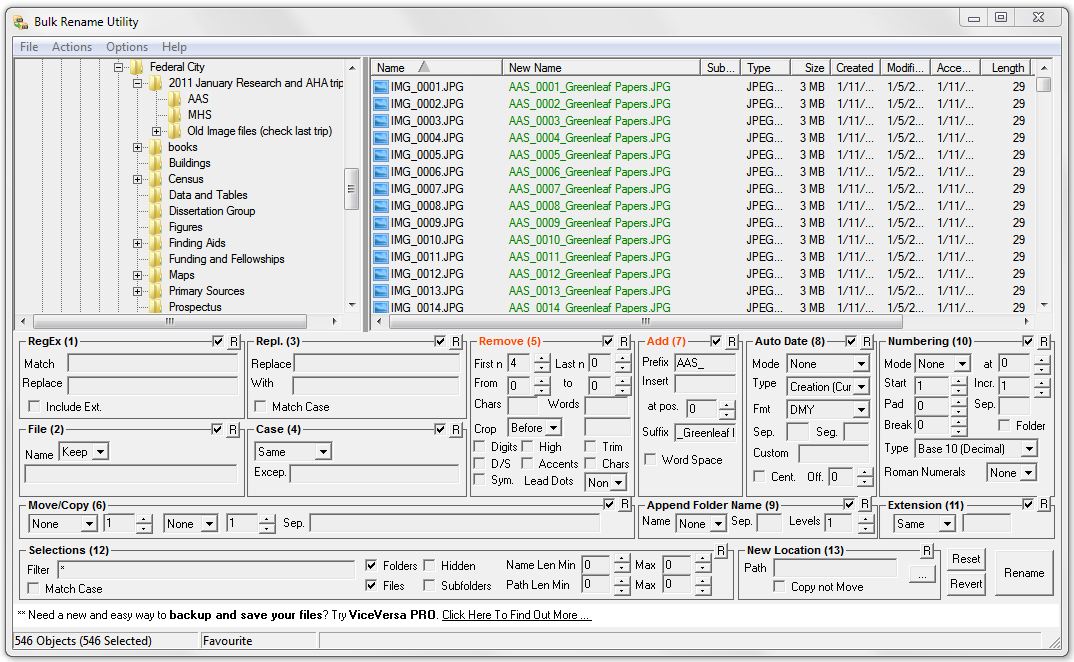1074x662 pixels.
Task: Increment the First n value in Remove panel
Action: [x=539, y=359]
